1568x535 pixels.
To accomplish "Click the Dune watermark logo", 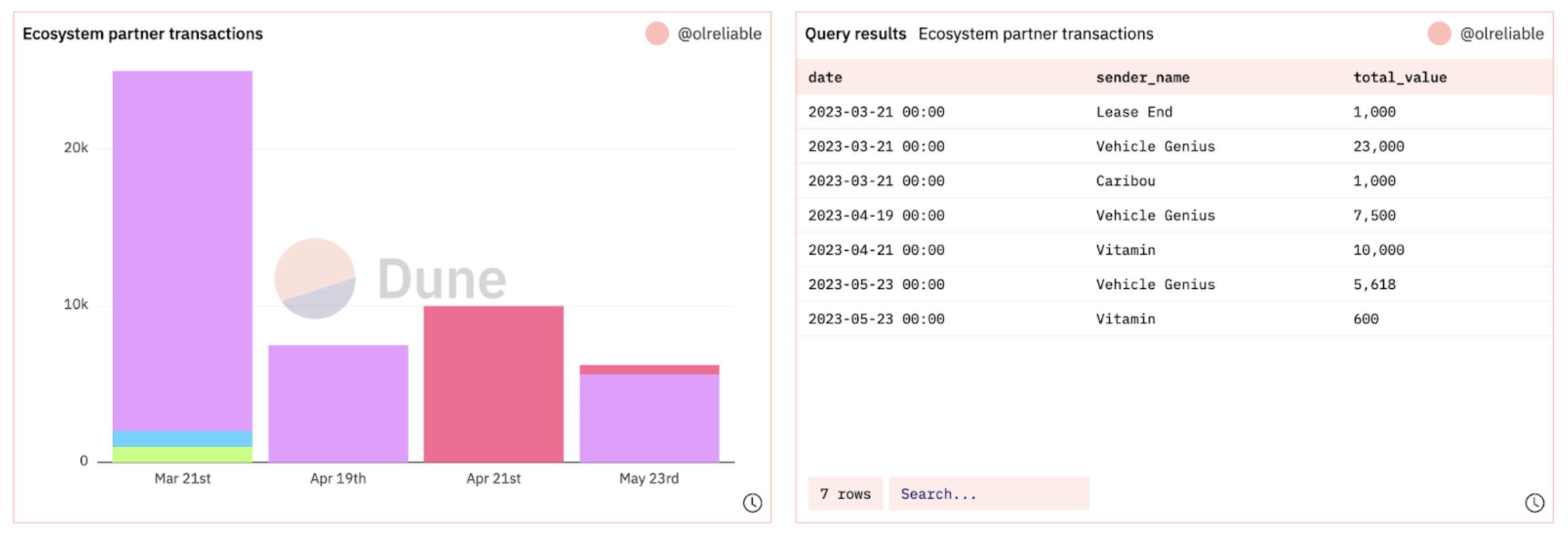I will [x=390, y=279].
